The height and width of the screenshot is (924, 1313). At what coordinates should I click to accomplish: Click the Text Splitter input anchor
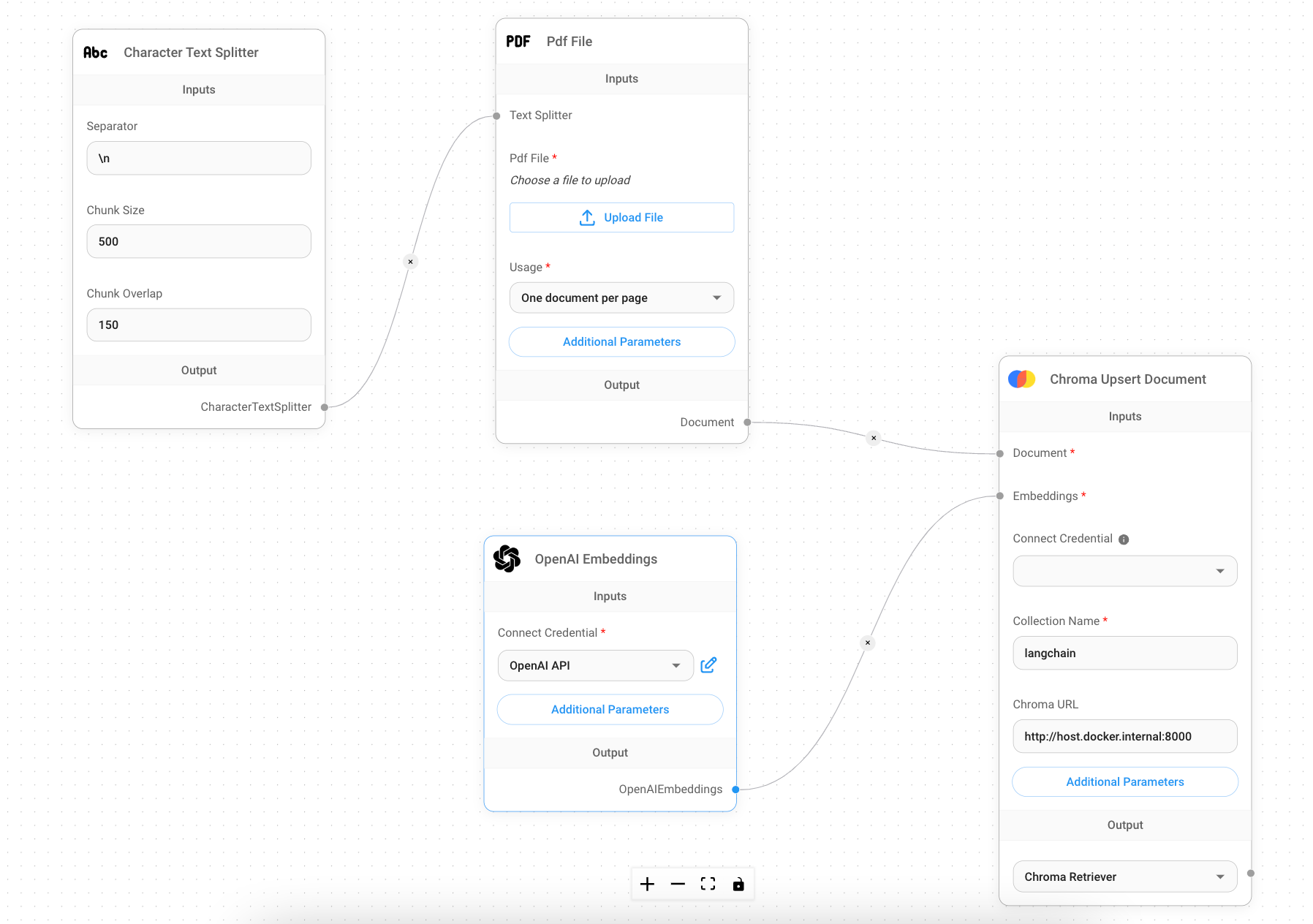(x=496, y=115)
